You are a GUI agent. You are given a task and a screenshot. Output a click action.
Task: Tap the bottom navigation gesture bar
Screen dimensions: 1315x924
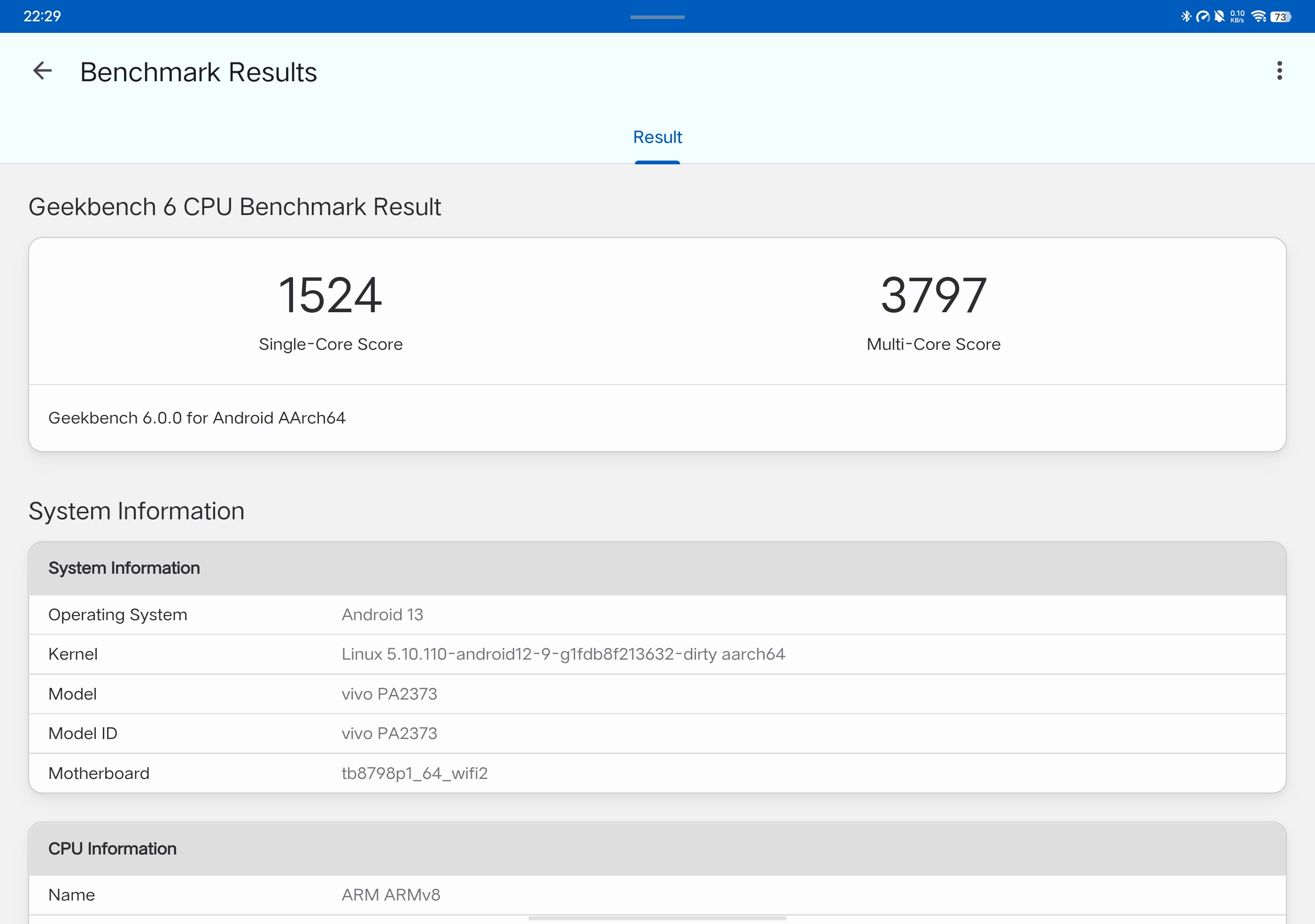[657, 918]
